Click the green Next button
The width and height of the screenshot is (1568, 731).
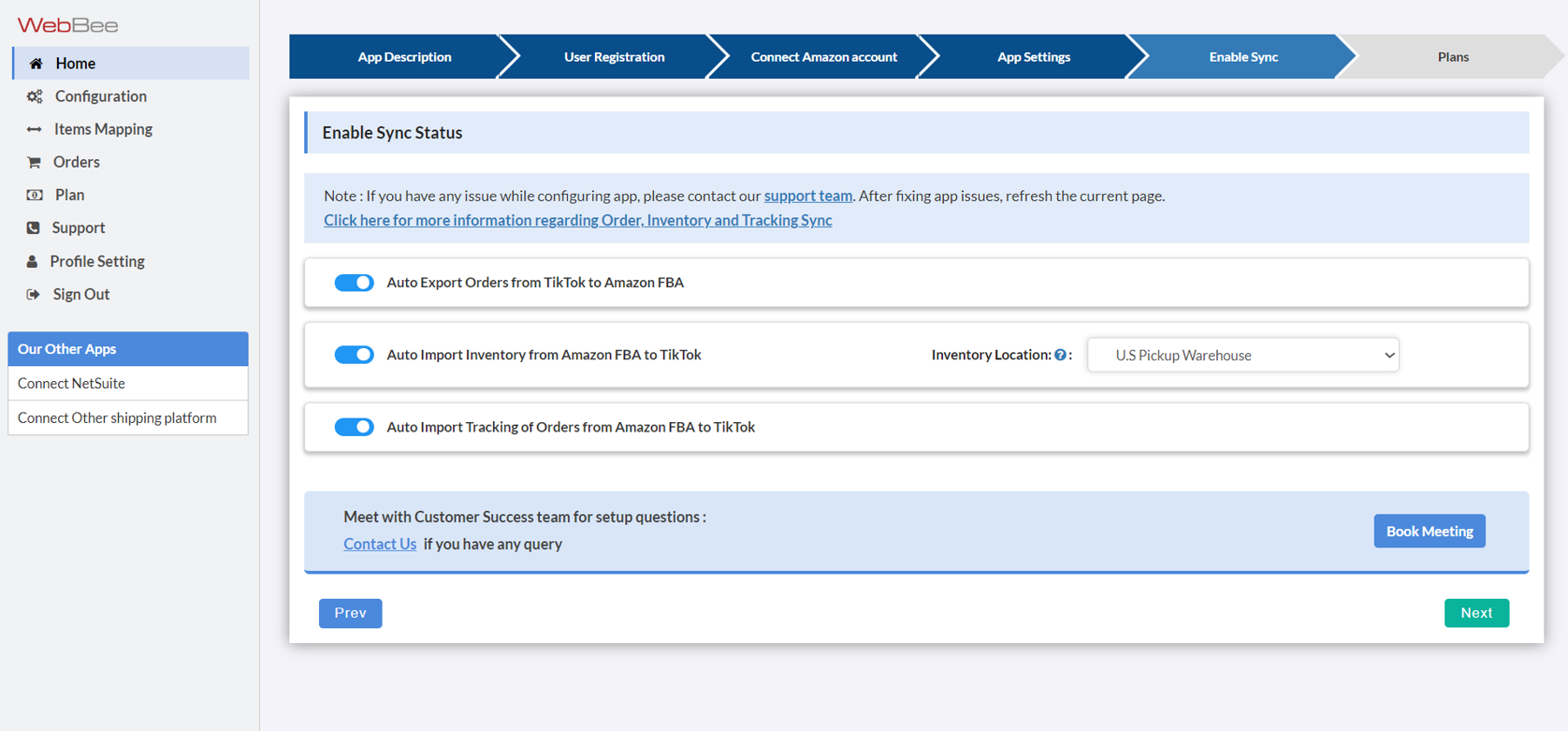coord(1476,613)
